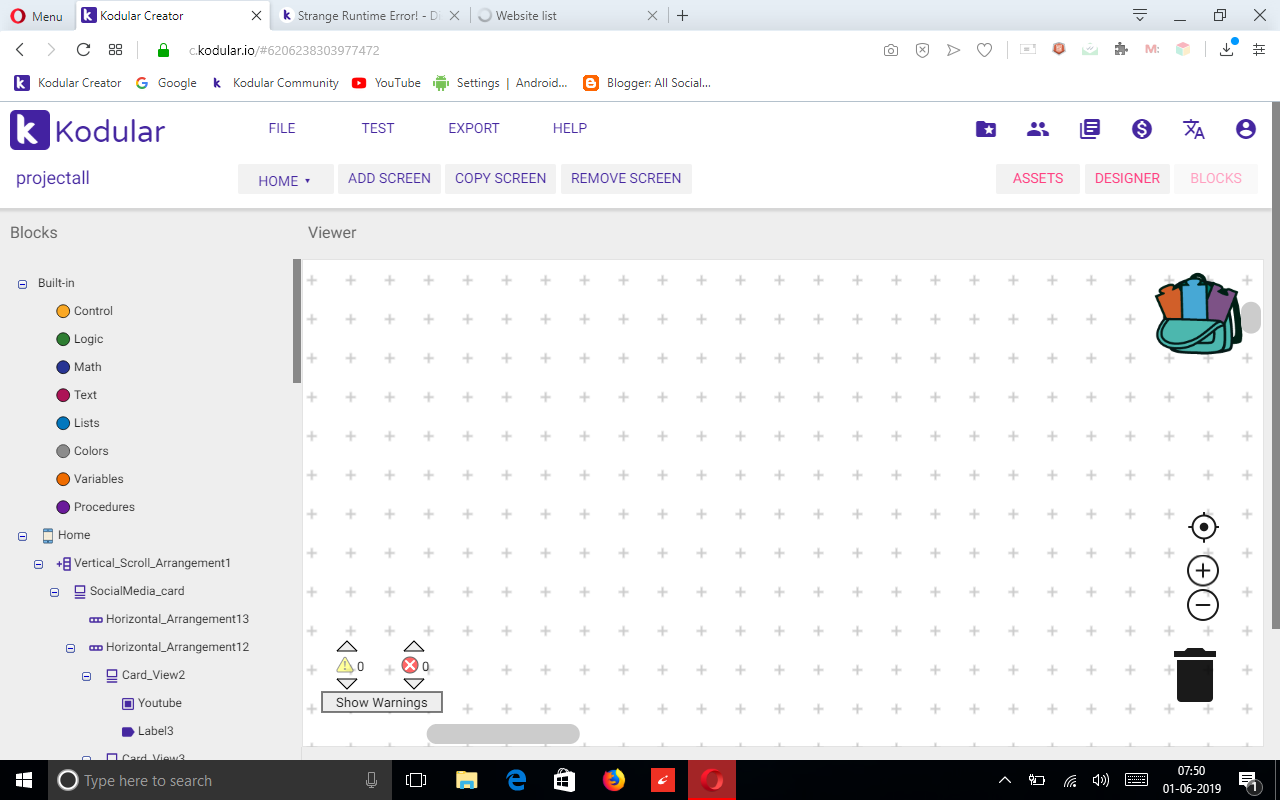
Task: Click the trash can icon
Action: (1195, 676)
